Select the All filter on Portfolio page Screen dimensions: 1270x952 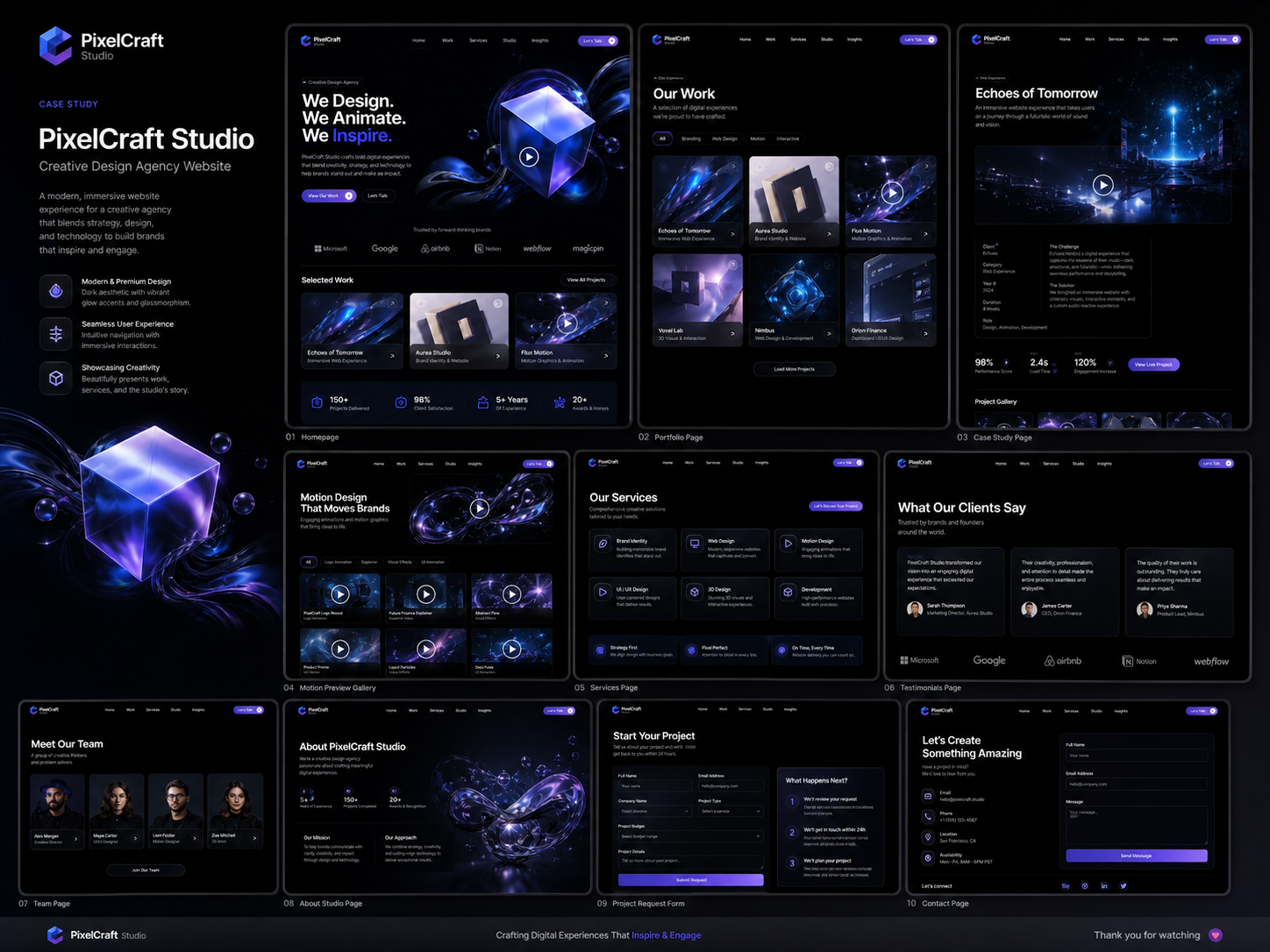[662, 139]
